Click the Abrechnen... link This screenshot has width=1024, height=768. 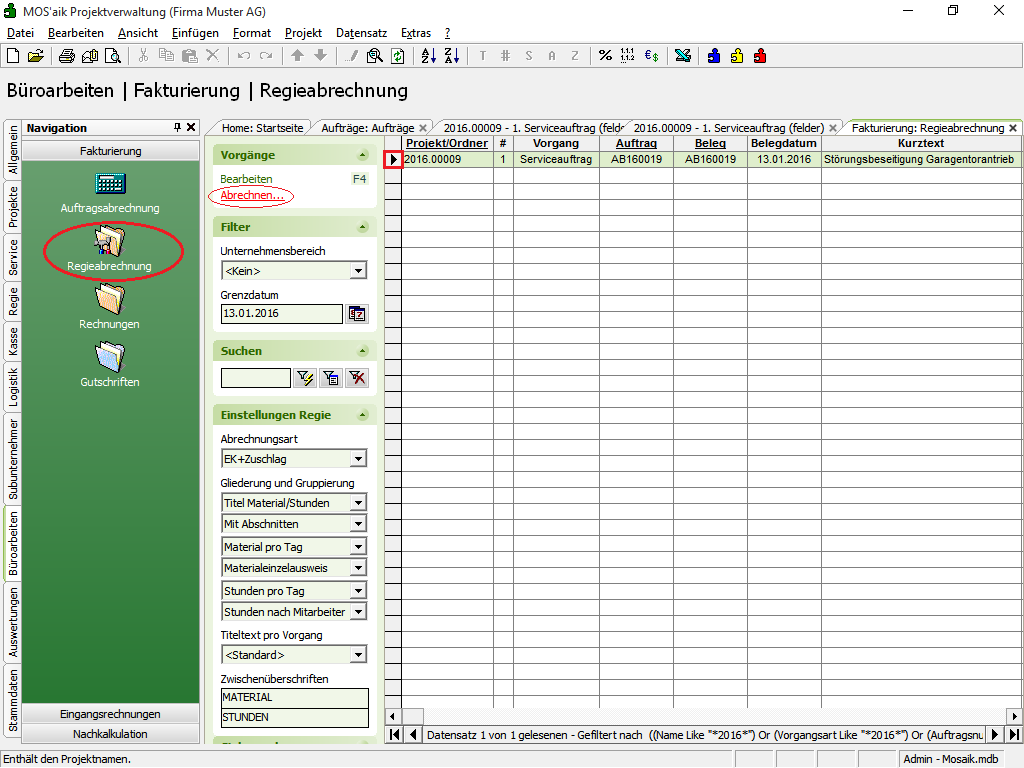pos(251,195)
